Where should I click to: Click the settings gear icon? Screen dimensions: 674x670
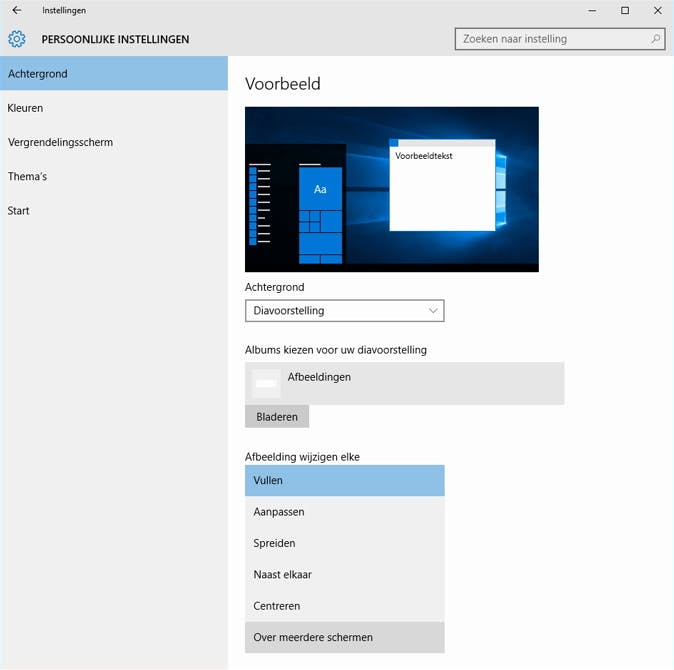(17, 39)
